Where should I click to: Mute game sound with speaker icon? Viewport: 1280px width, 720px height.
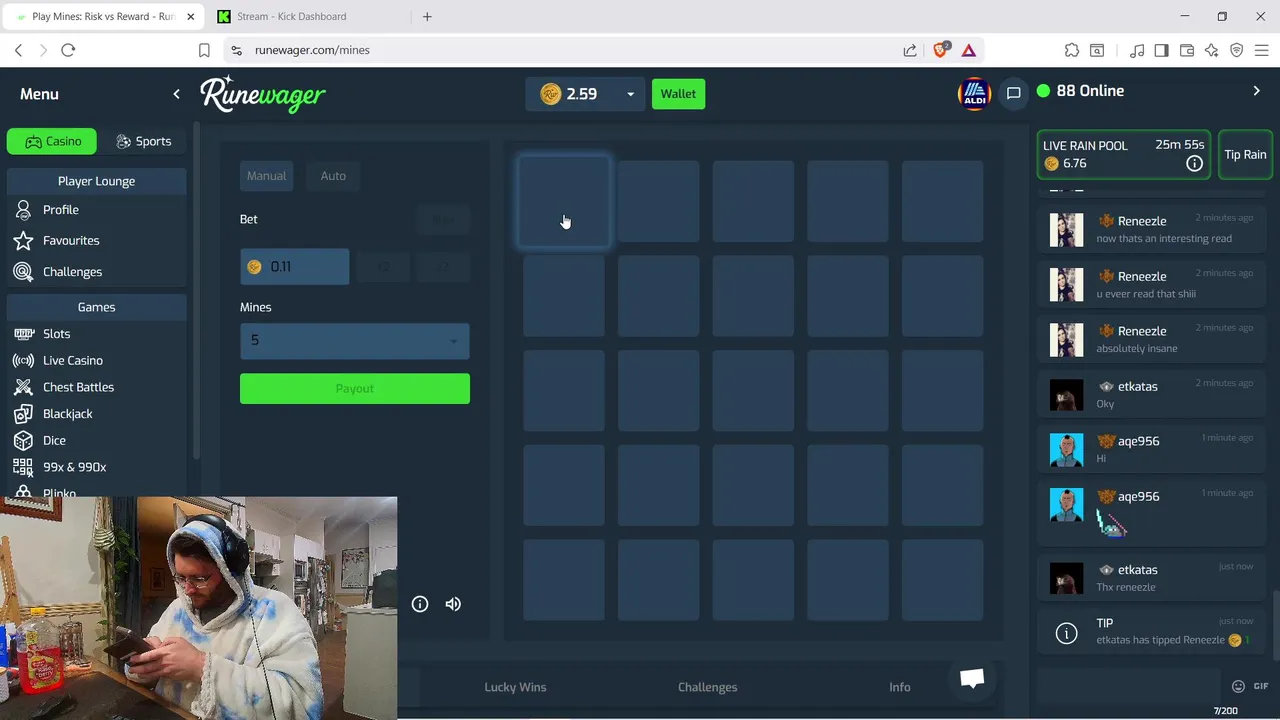click(x=453, y=604)
